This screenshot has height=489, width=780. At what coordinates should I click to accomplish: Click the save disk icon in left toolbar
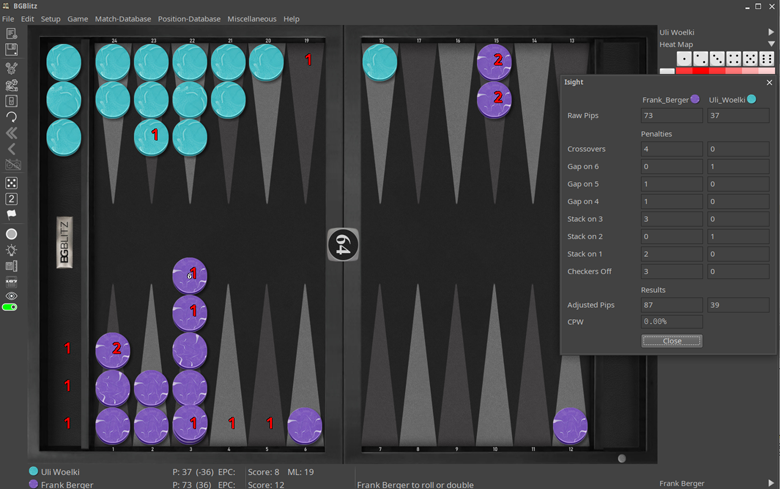pyautogui.click(x=11, y=50)
